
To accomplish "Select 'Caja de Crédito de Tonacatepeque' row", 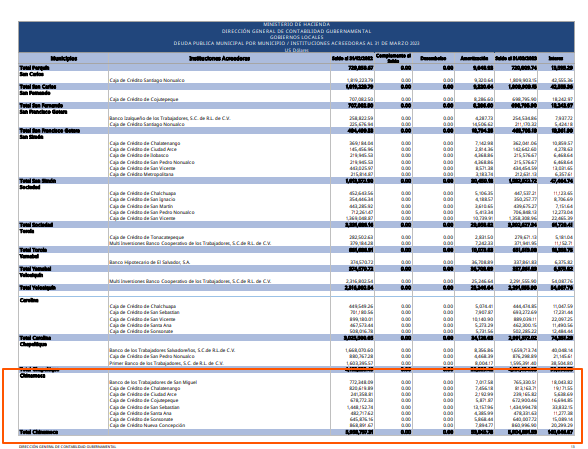I will pos(147,237).
